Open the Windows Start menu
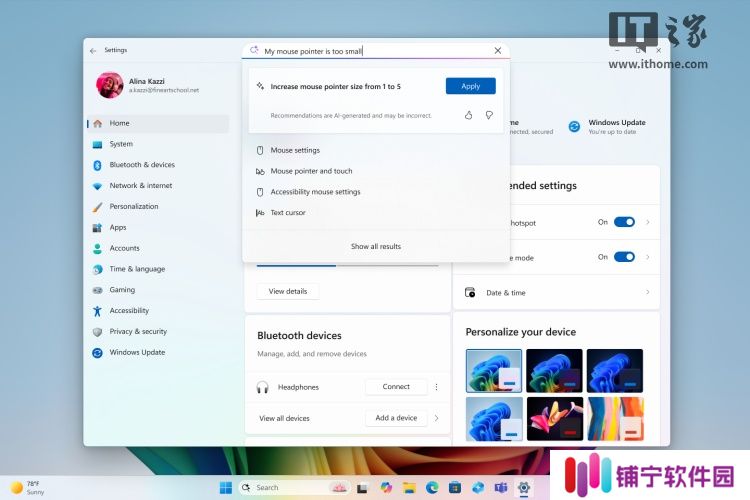The image size is (750, 500). coord(225,488)
